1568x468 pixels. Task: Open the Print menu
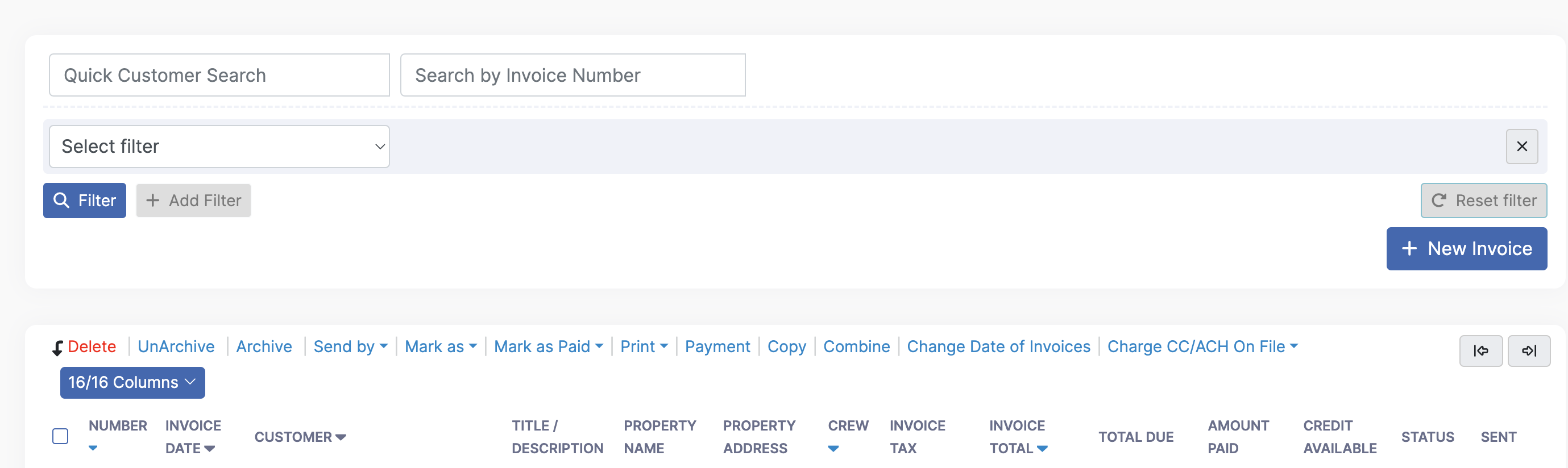click(644, 346)
